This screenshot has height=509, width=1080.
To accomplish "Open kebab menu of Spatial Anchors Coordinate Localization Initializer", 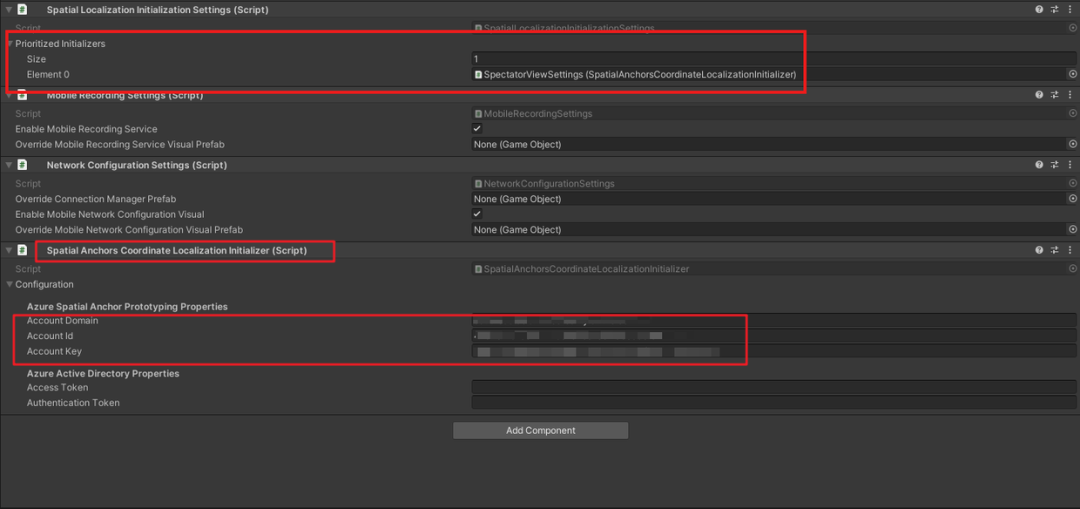I will (x=1070, y=251).
